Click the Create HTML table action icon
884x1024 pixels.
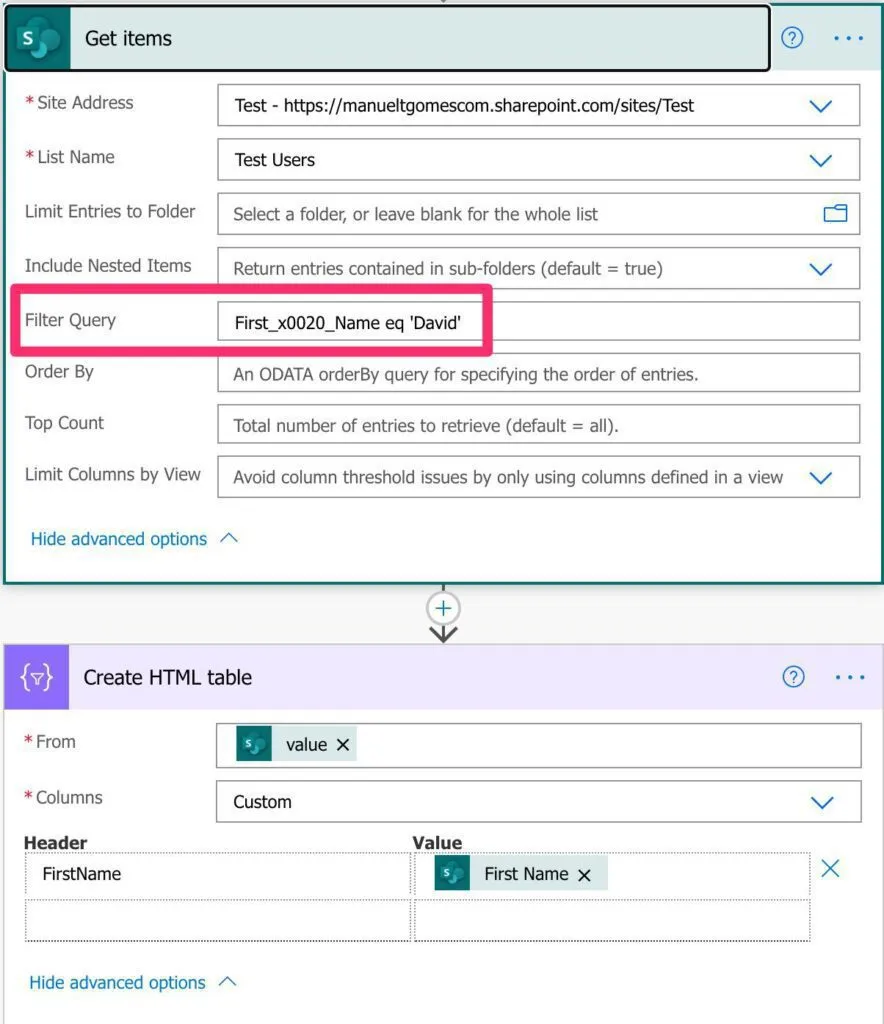(x=37, y=677)
